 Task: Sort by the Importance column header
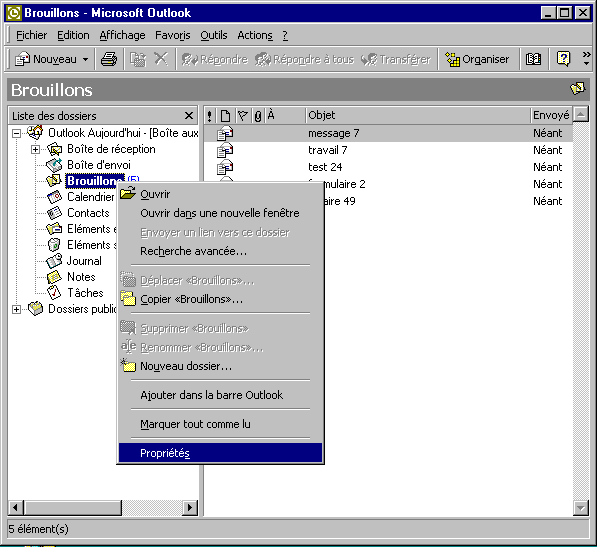[210, 115]
